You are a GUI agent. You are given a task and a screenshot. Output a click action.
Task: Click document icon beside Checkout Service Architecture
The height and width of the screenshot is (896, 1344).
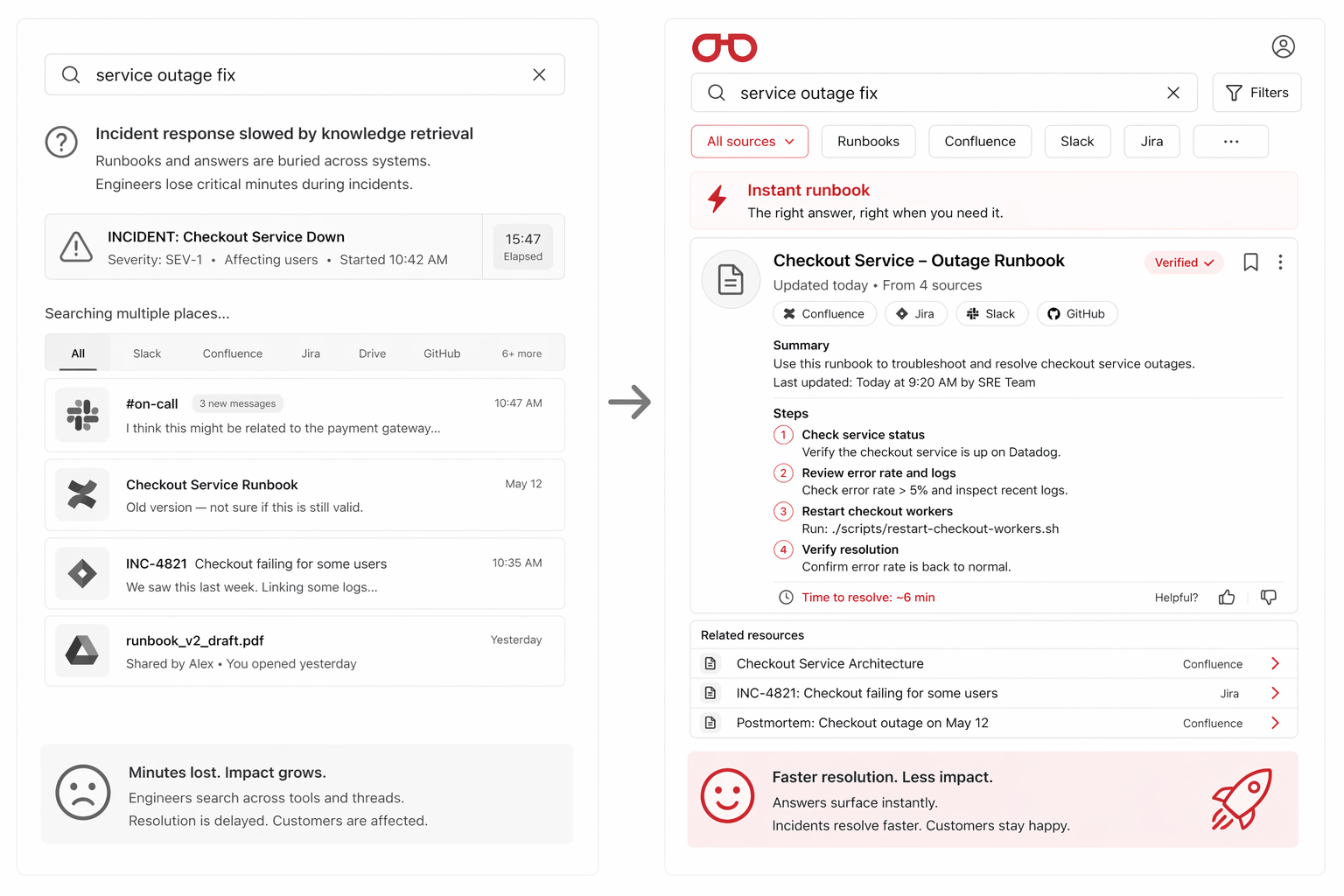coord(710,664)
